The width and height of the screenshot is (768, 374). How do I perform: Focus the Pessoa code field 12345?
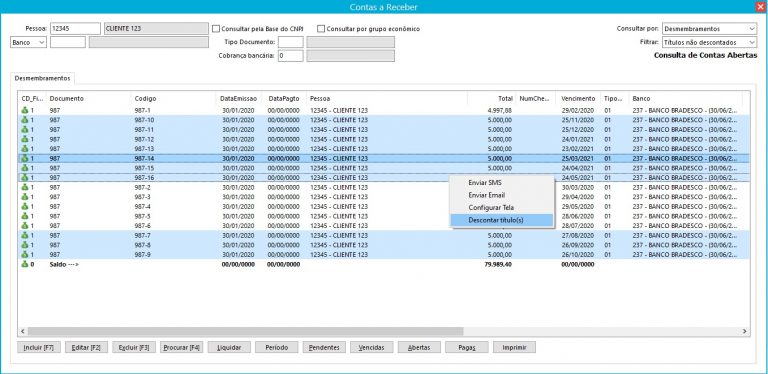click(x=75, y=29)
